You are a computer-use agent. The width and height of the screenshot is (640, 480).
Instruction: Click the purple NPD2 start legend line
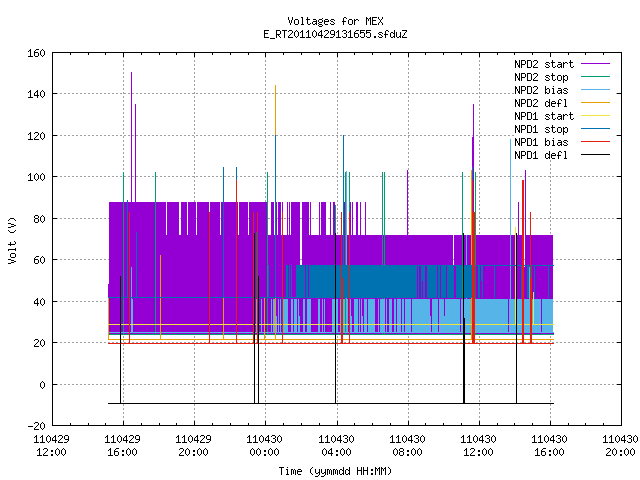pos(595,64)
